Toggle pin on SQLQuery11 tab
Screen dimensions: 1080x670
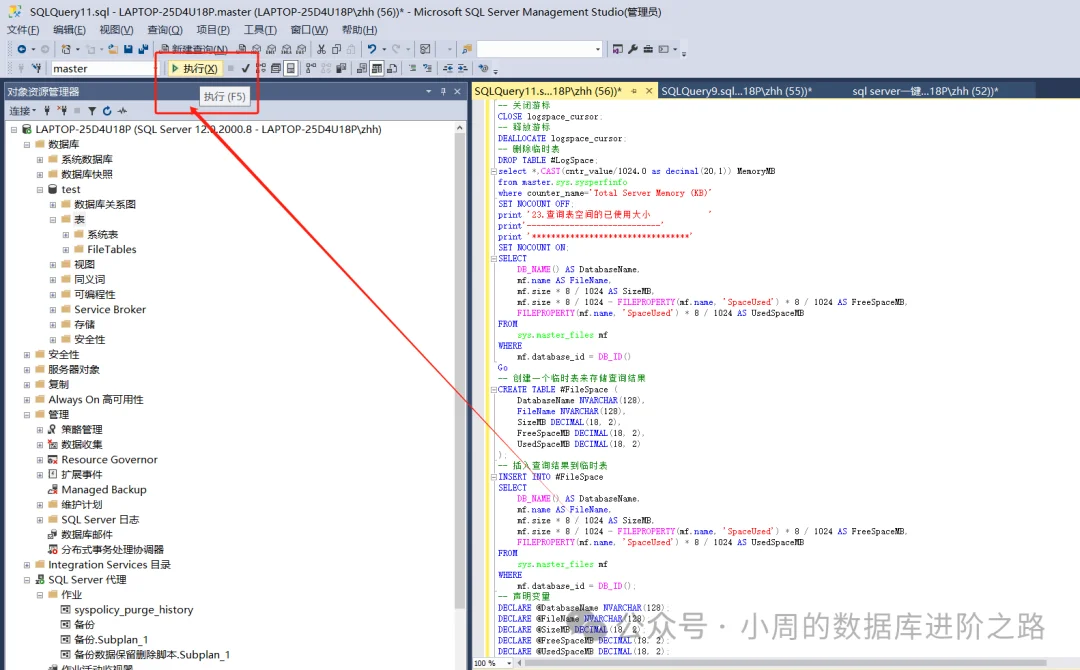pyautogui.click(x=634, y=91)
